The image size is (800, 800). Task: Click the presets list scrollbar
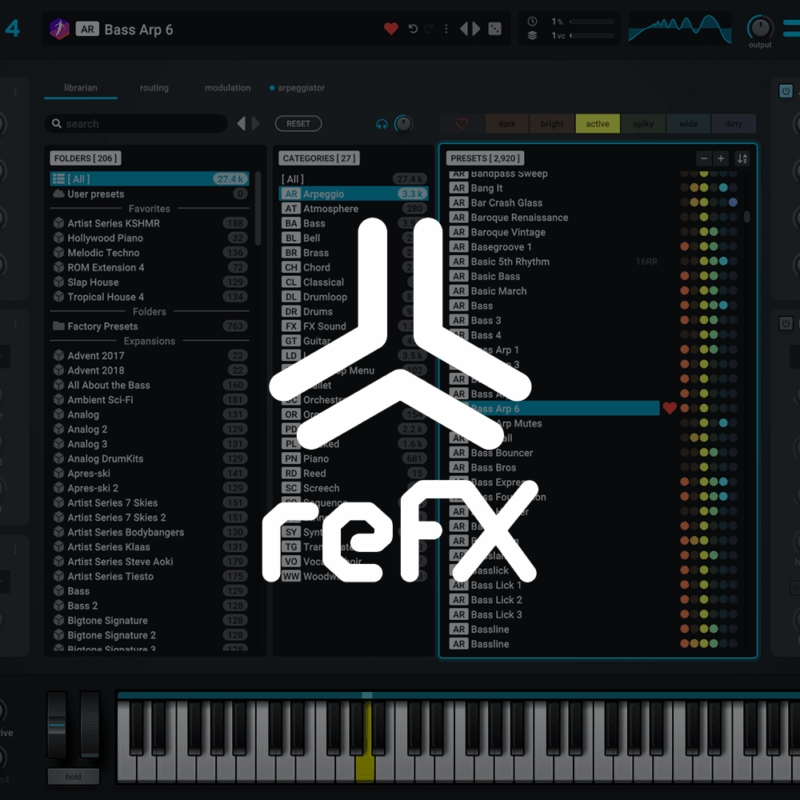coord(746,217)
